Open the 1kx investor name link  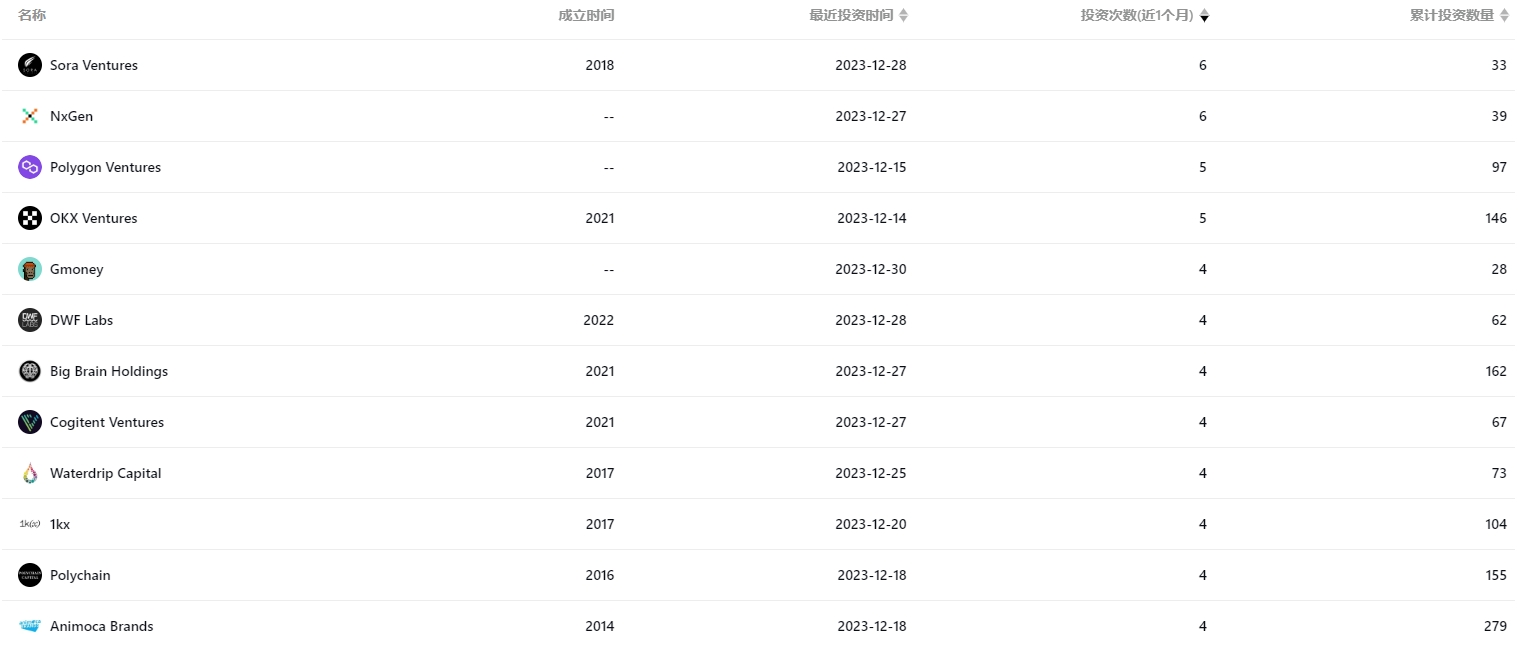(x=60, y=524)
